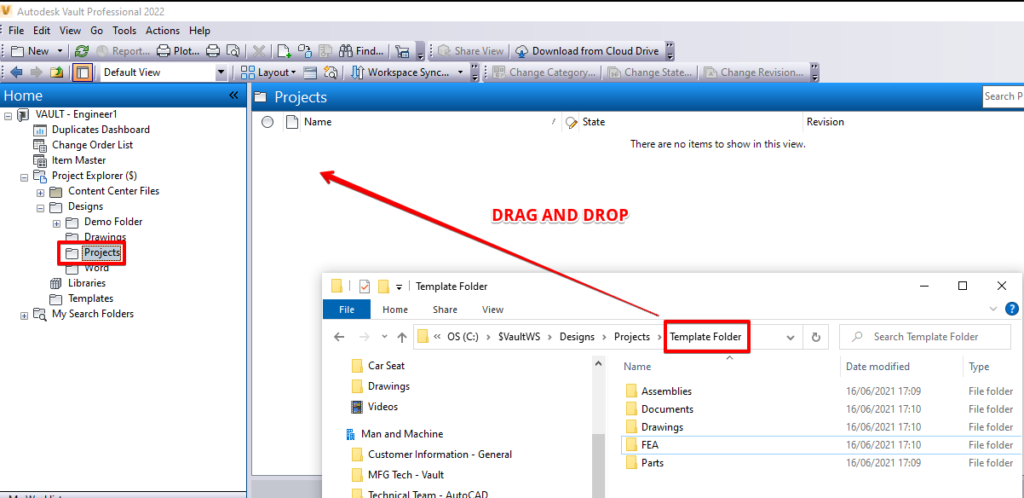Open the Workspace Sync dropdown arrow
The width and height of the screenshot is (1024, 498).
[460, 72]
